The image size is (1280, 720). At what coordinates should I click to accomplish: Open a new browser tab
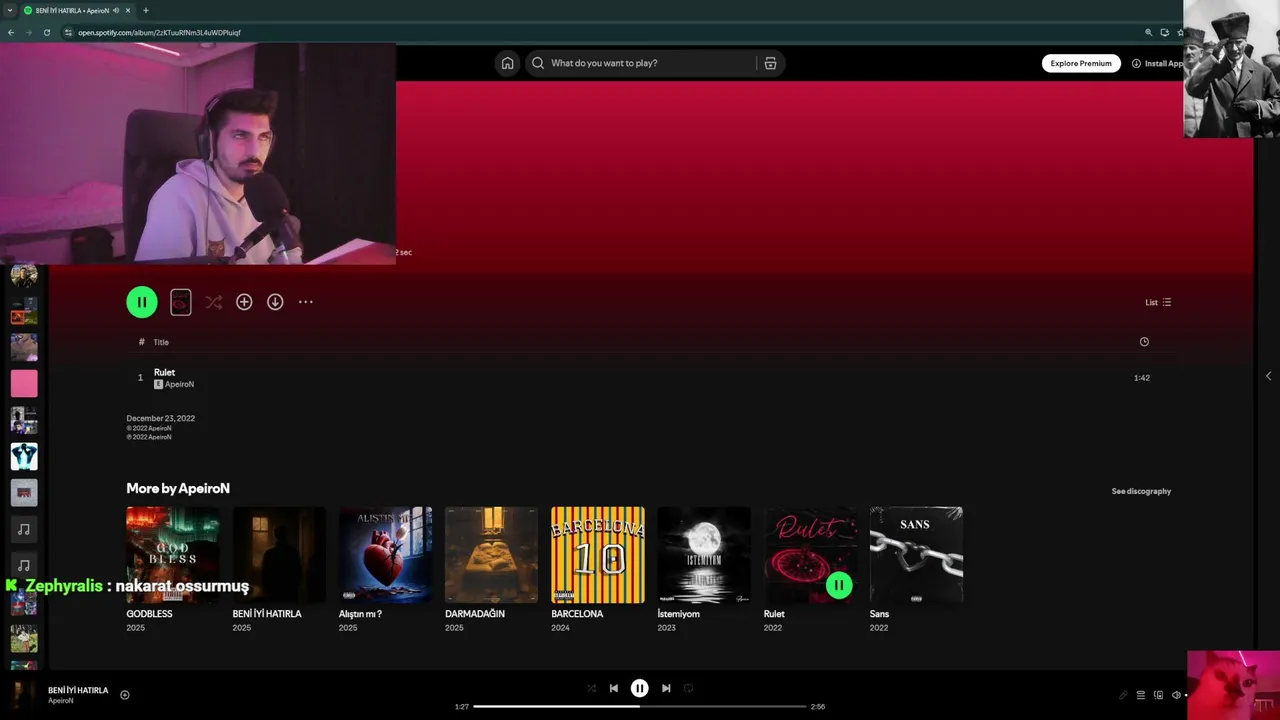pos(145,10)
